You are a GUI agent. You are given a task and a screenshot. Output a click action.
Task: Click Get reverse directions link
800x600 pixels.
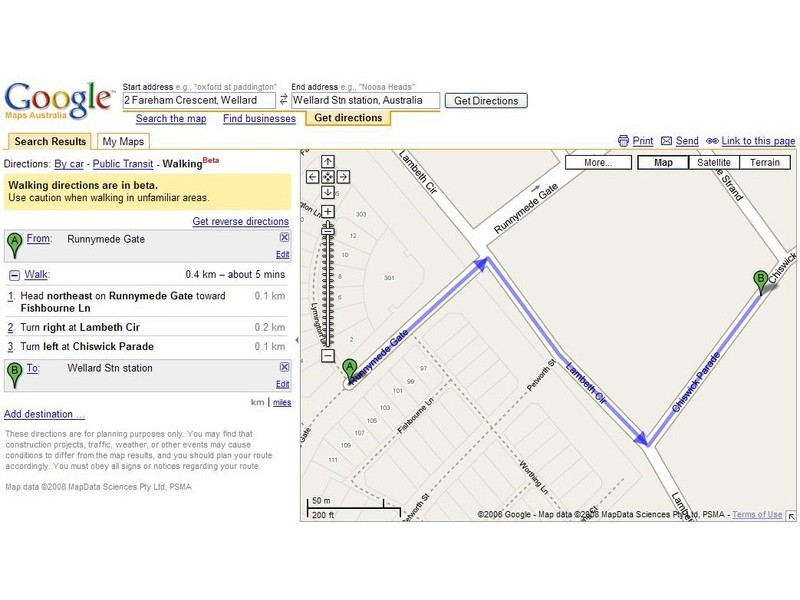pos(240,221)
